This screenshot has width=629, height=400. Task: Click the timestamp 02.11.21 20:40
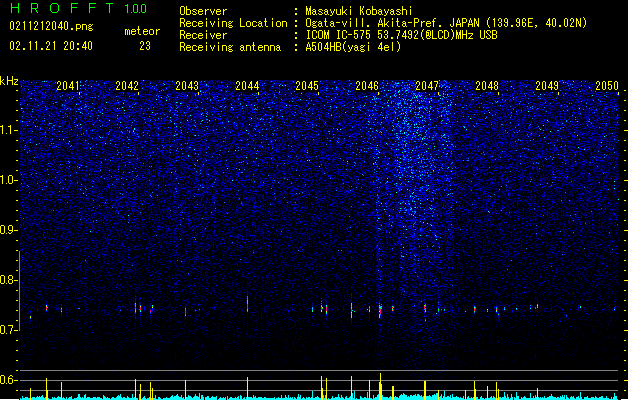click(51, 46)
